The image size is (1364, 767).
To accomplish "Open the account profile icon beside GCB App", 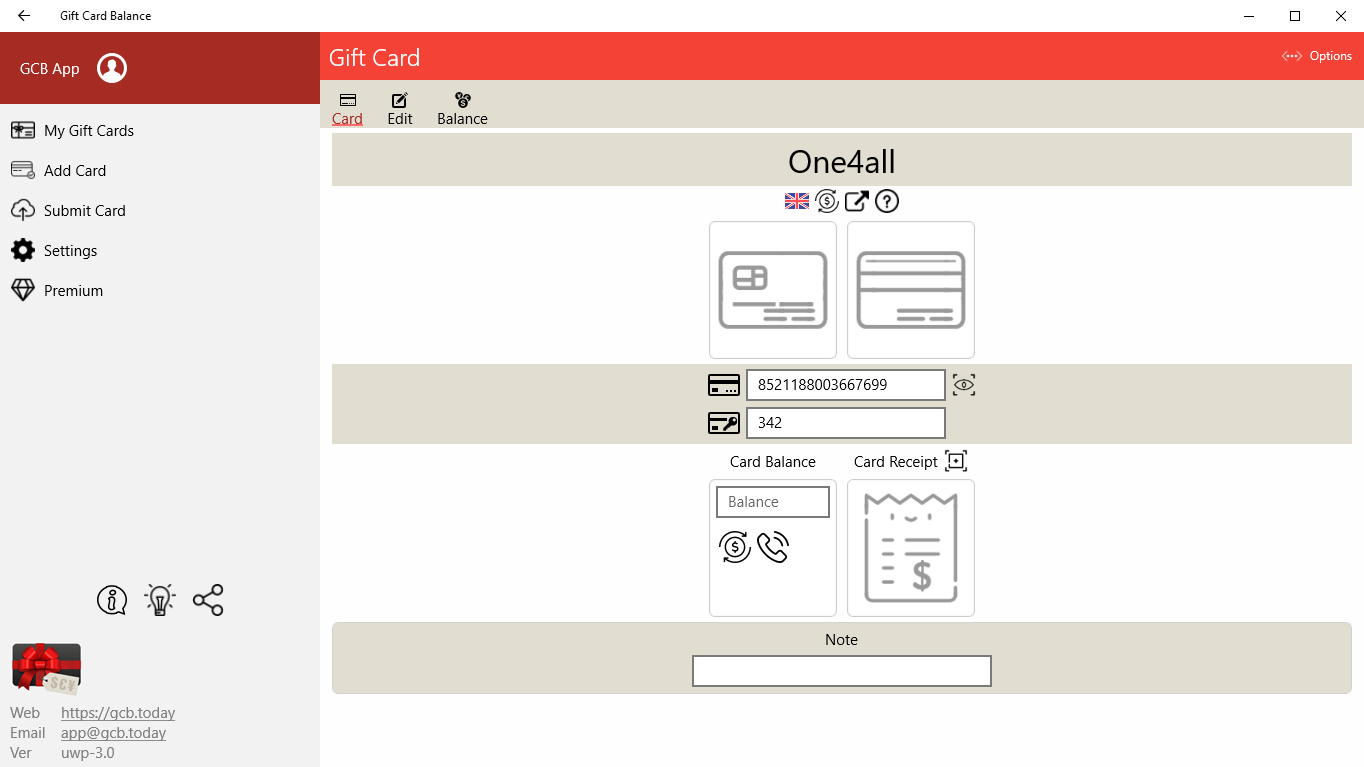I will click(x=111, y=68).
